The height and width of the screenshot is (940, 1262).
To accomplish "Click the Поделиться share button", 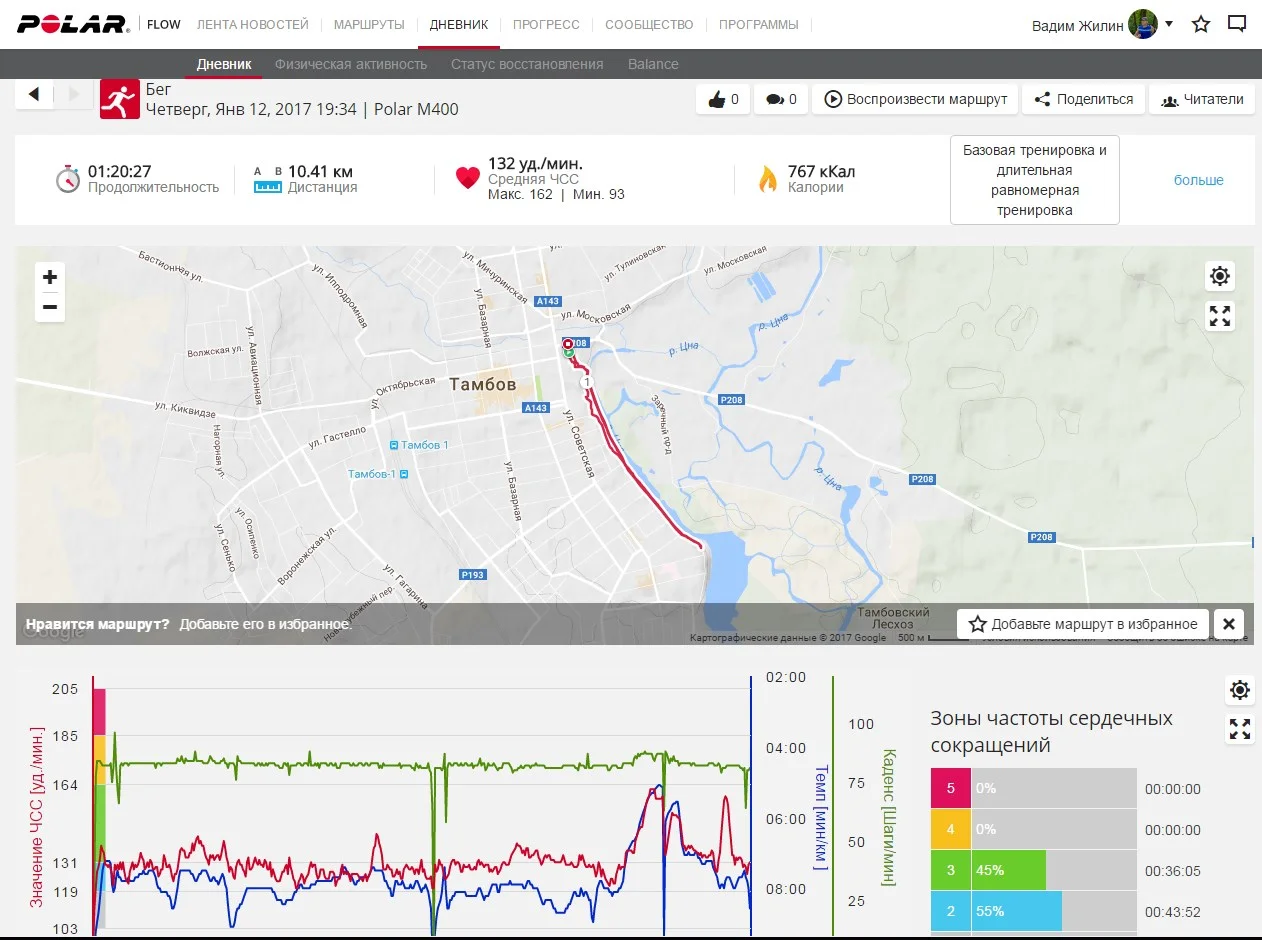I will [x=1084, y=99].
